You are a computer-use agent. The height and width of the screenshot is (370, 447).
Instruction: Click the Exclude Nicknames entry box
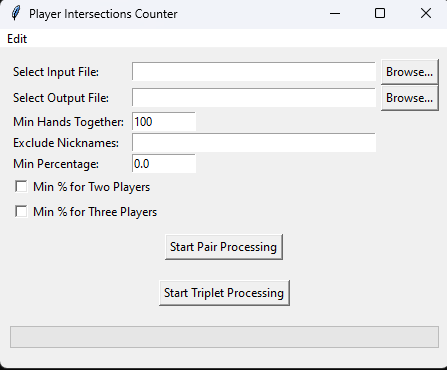(x=254, y=143)
